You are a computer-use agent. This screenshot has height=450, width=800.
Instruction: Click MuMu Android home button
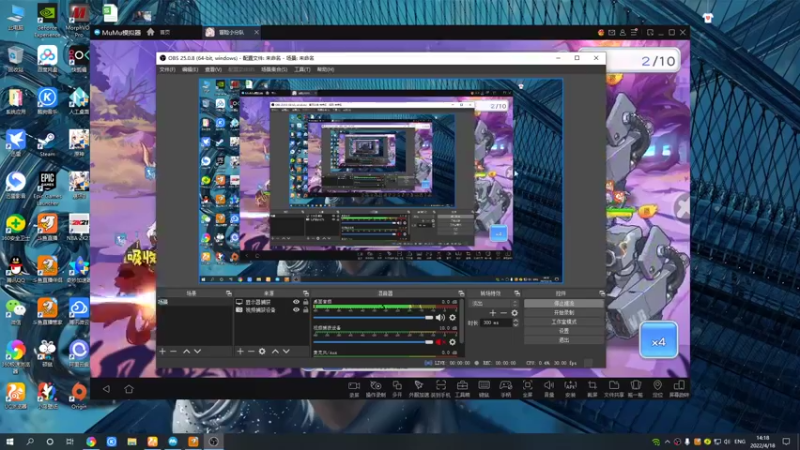pyautogui.click(x=129, y=389)
